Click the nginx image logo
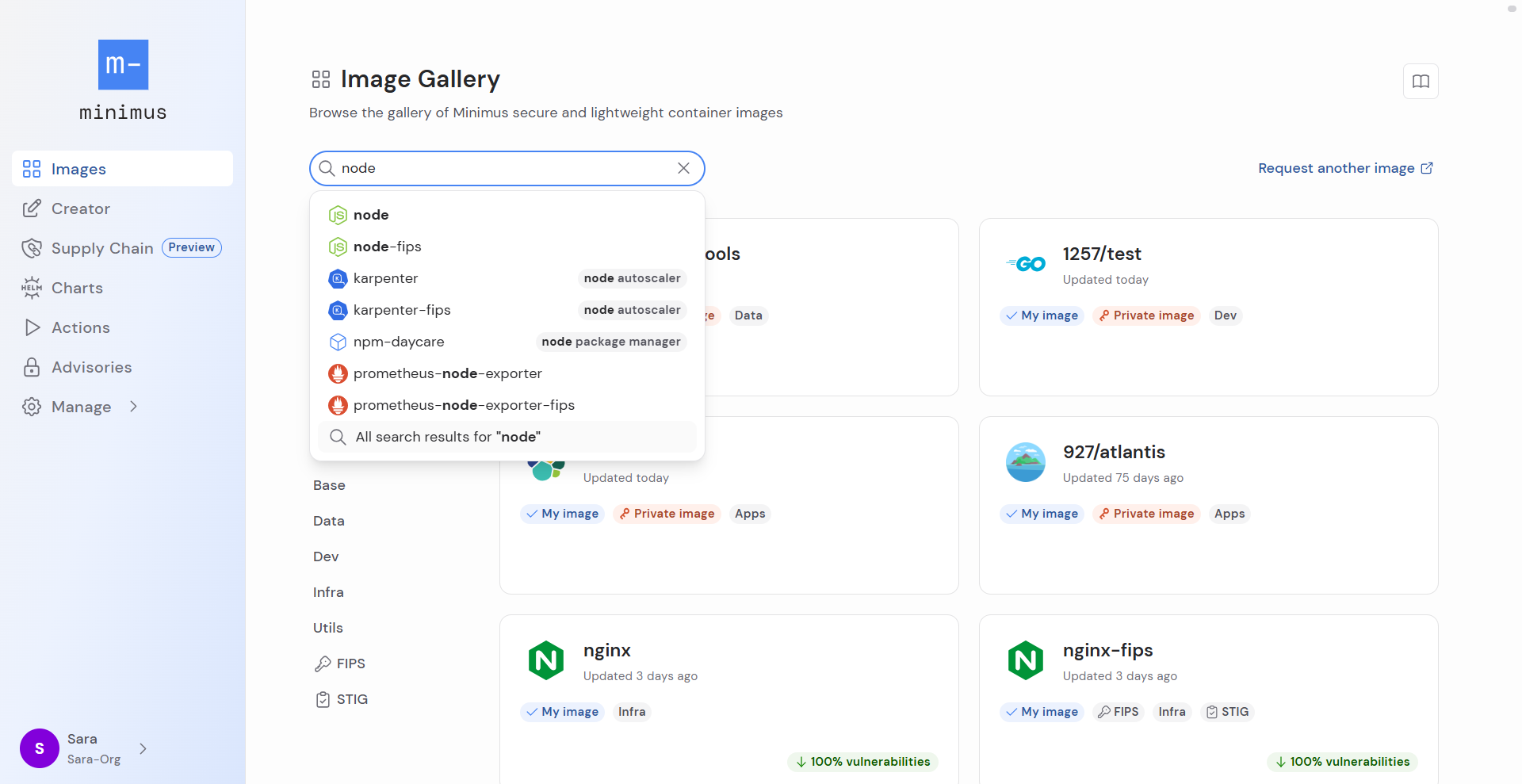1522x784 pixels. 545,660
